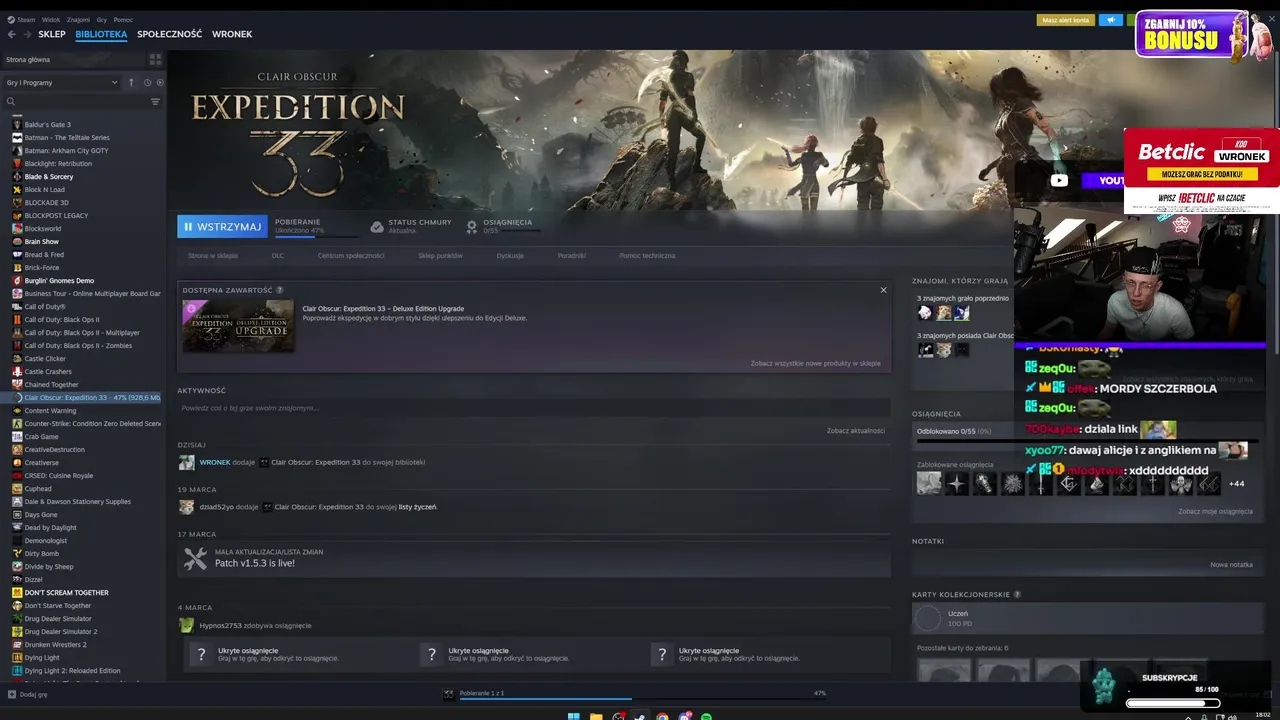Open wrench icon beside Patch v1.5.3 news
The width and height of the screenshot is (1280, 720).
195,559
